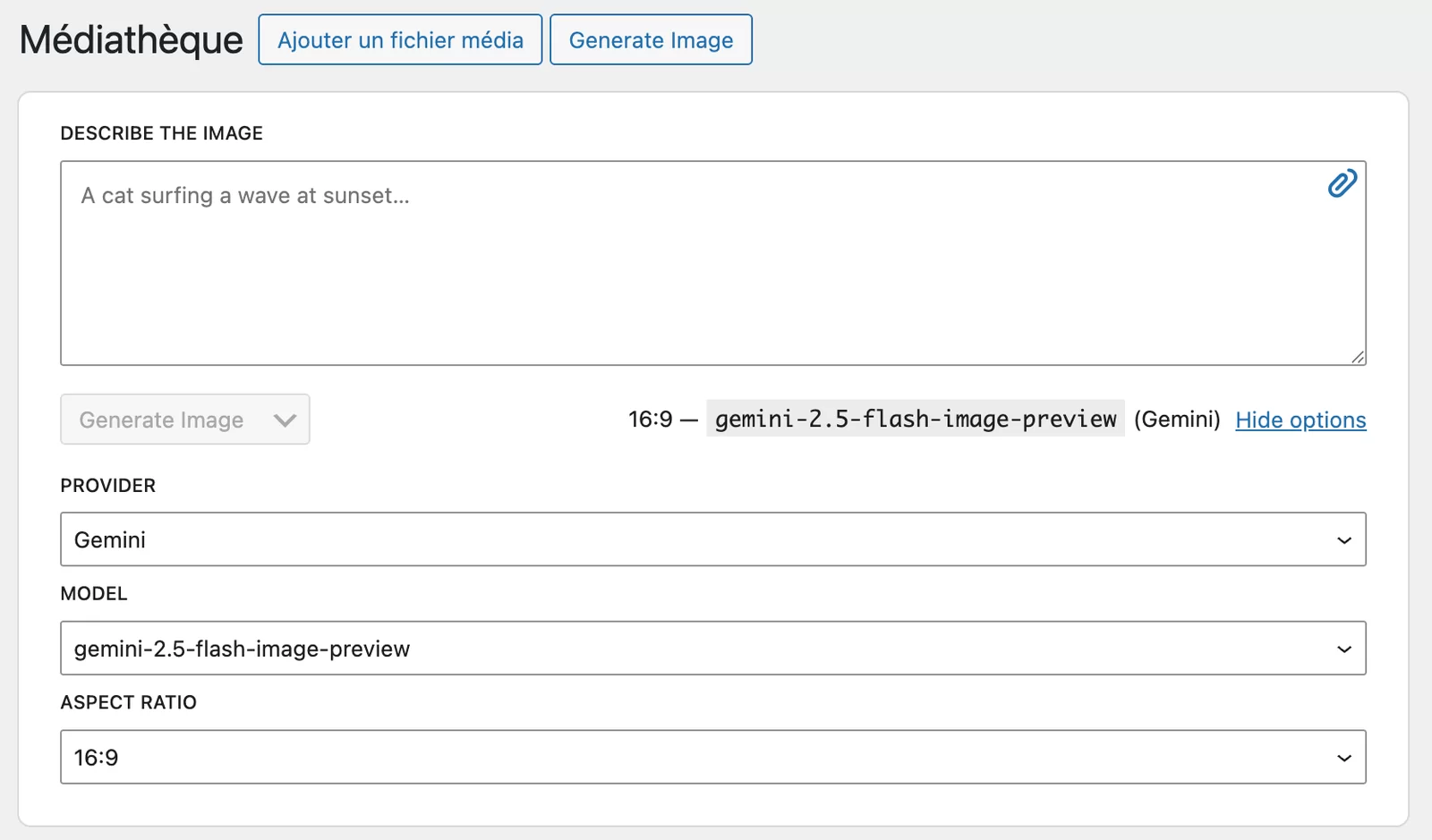Click the top Generate Image button

(x=651, y=39)
